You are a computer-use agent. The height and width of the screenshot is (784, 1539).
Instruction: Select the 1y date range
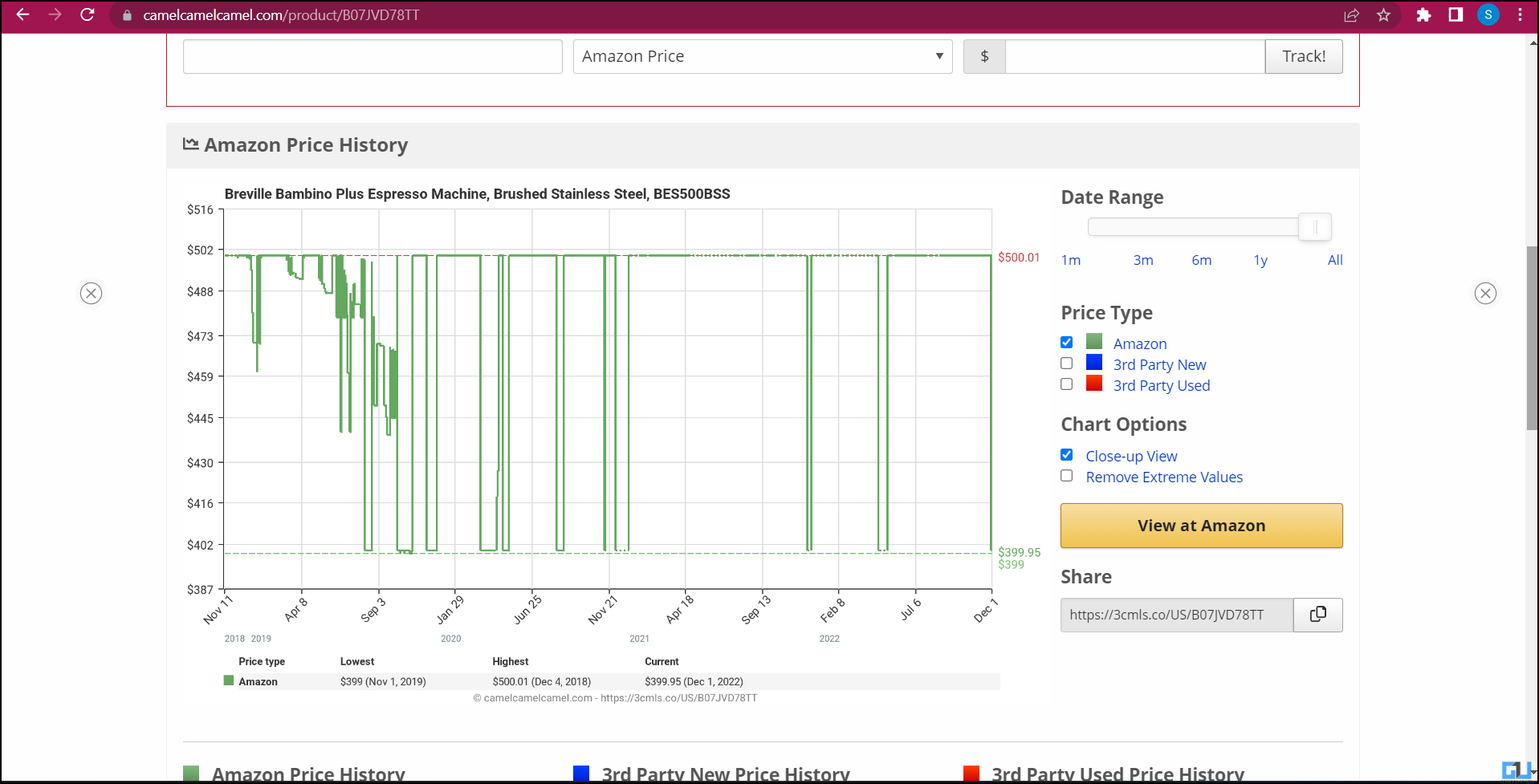(x=1260, y=260)
